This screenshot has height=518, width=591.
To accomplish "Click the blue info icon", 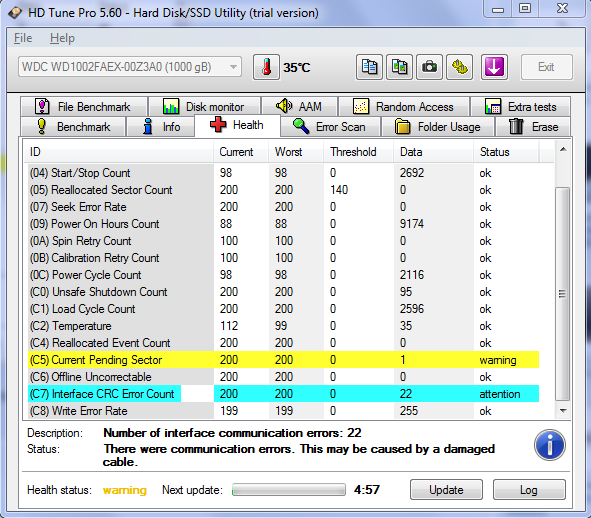I will tap(550, 445).
